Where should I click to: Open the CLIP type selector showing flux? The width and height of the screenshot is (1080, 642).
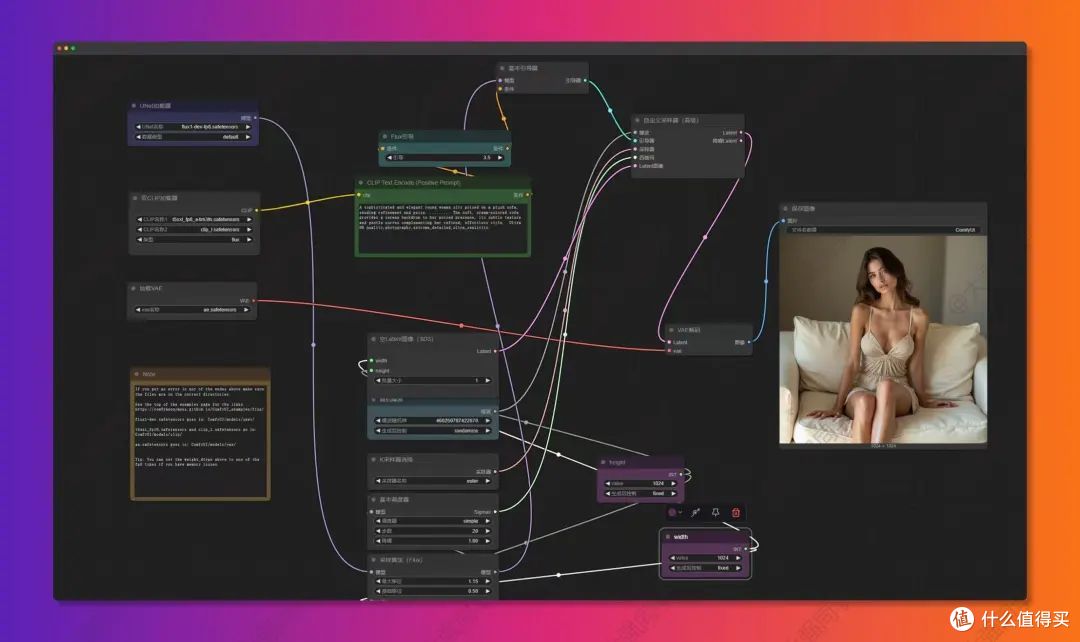(194, 240)
